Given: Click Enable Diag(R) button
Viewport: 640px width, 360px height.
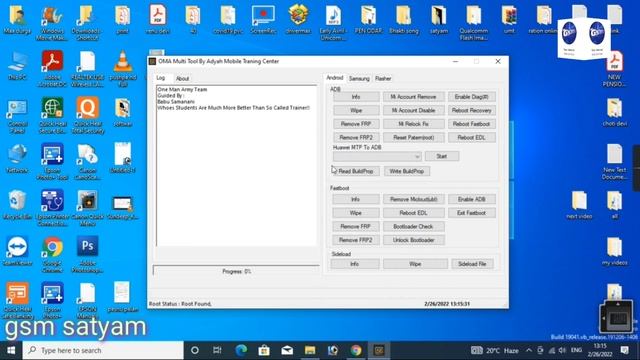Looking at the screenshot, I should coord(471,97).
